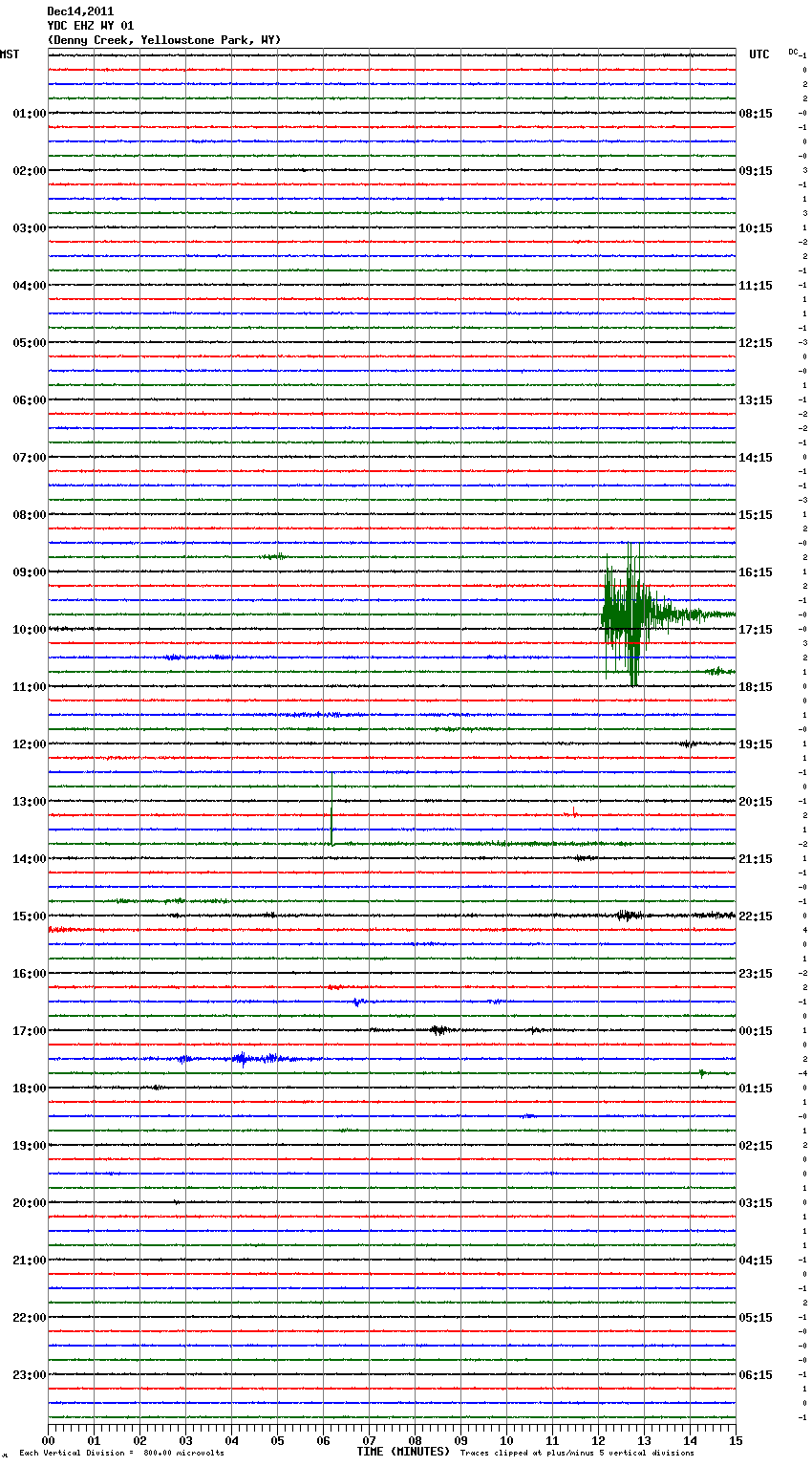Click the 19:15 UTC time label

coord(756,744)
